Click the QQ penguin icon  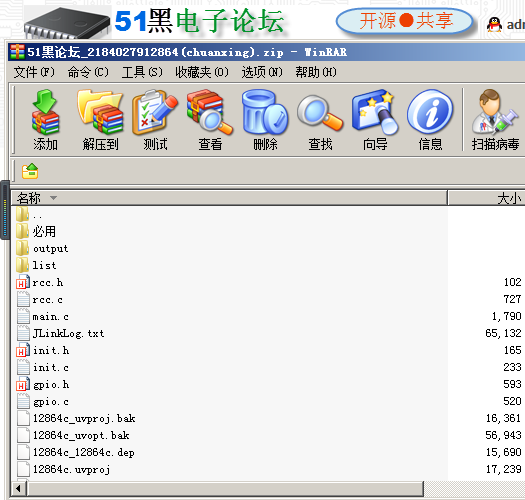point(494,24)
